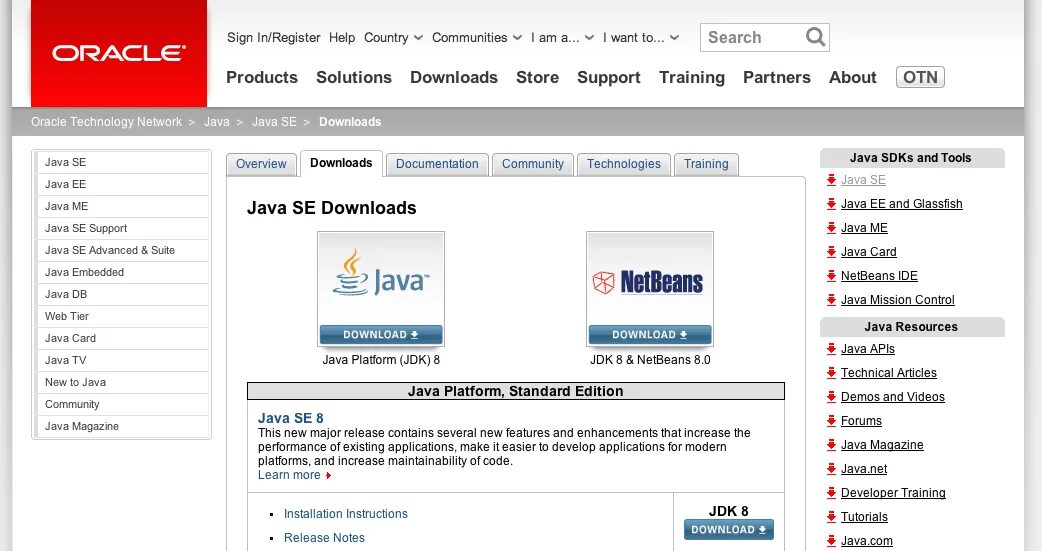Screen dimensions: 1042x551
Task: Expand the 'I am a...' dropdown
Action: tap(562, 38)
